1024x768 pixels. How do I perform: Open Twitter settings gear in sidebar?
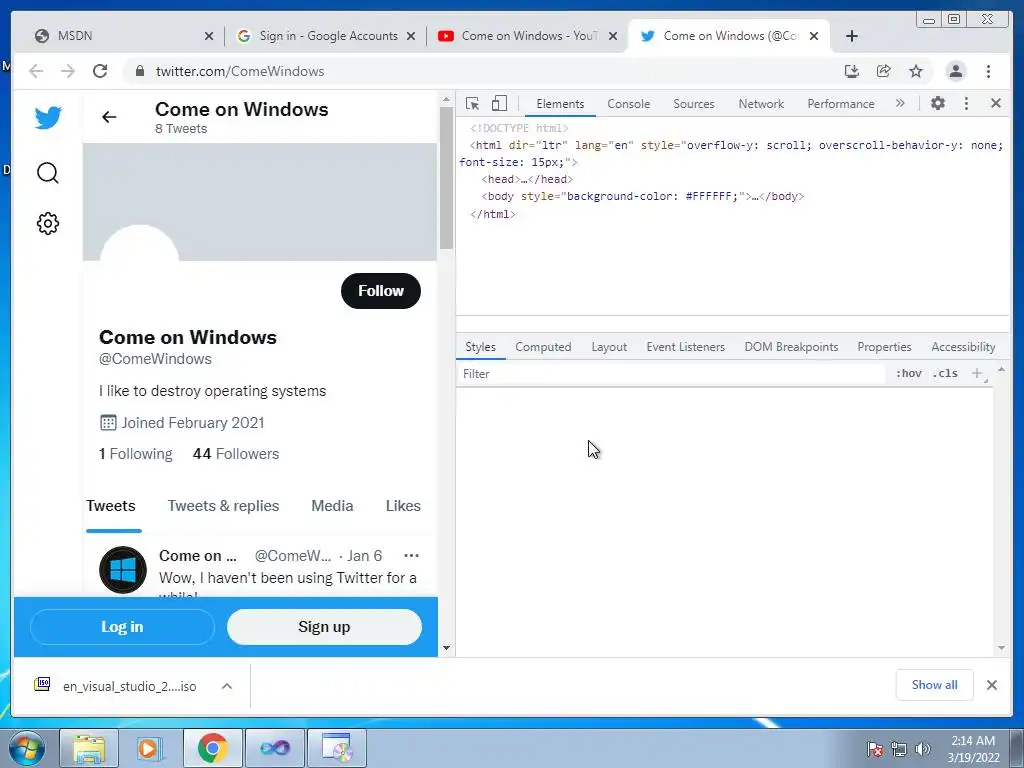tap(48, 223)
